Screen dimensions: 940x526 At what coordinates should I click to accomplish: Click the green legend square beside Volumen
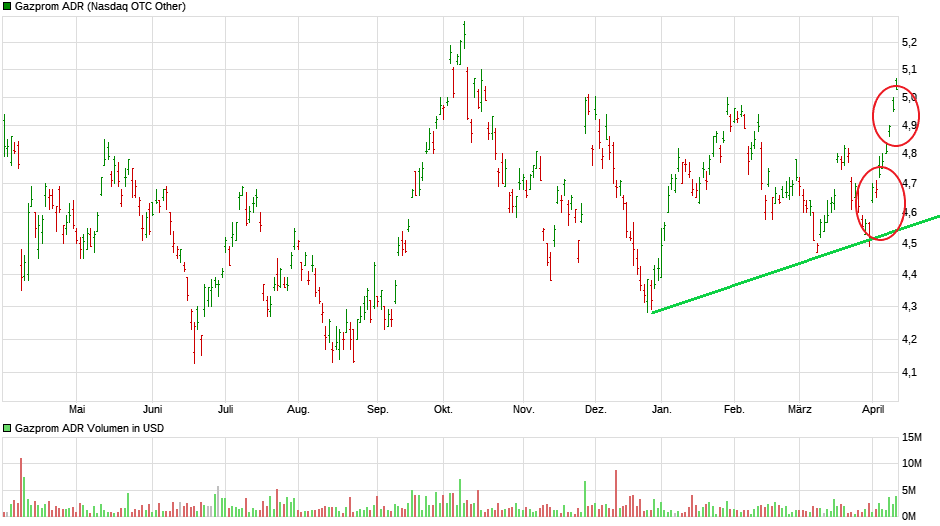[7, 428]
